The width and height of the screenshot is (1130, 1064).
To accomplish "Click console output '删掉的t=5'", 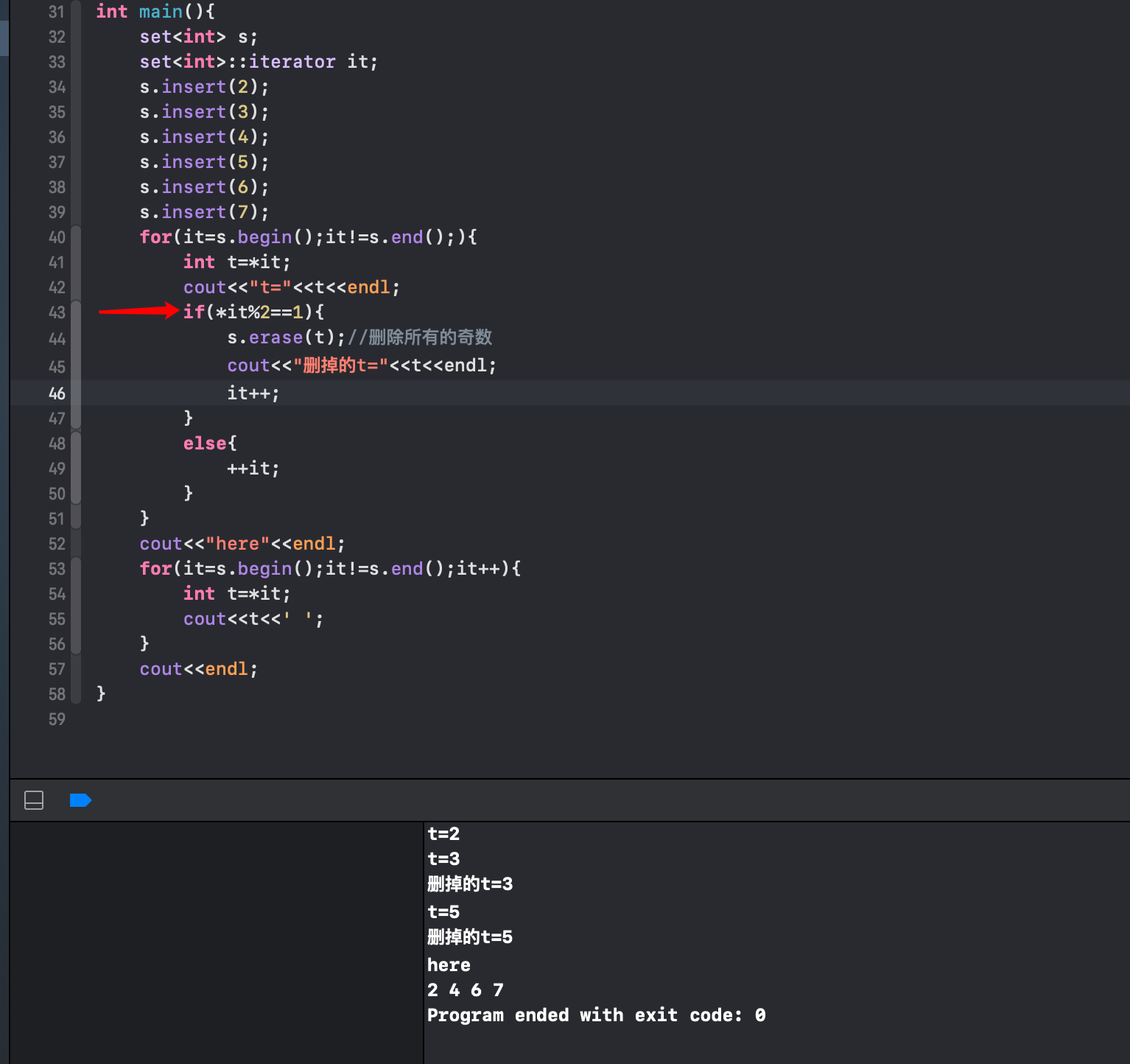I will (x=470, y=937).
